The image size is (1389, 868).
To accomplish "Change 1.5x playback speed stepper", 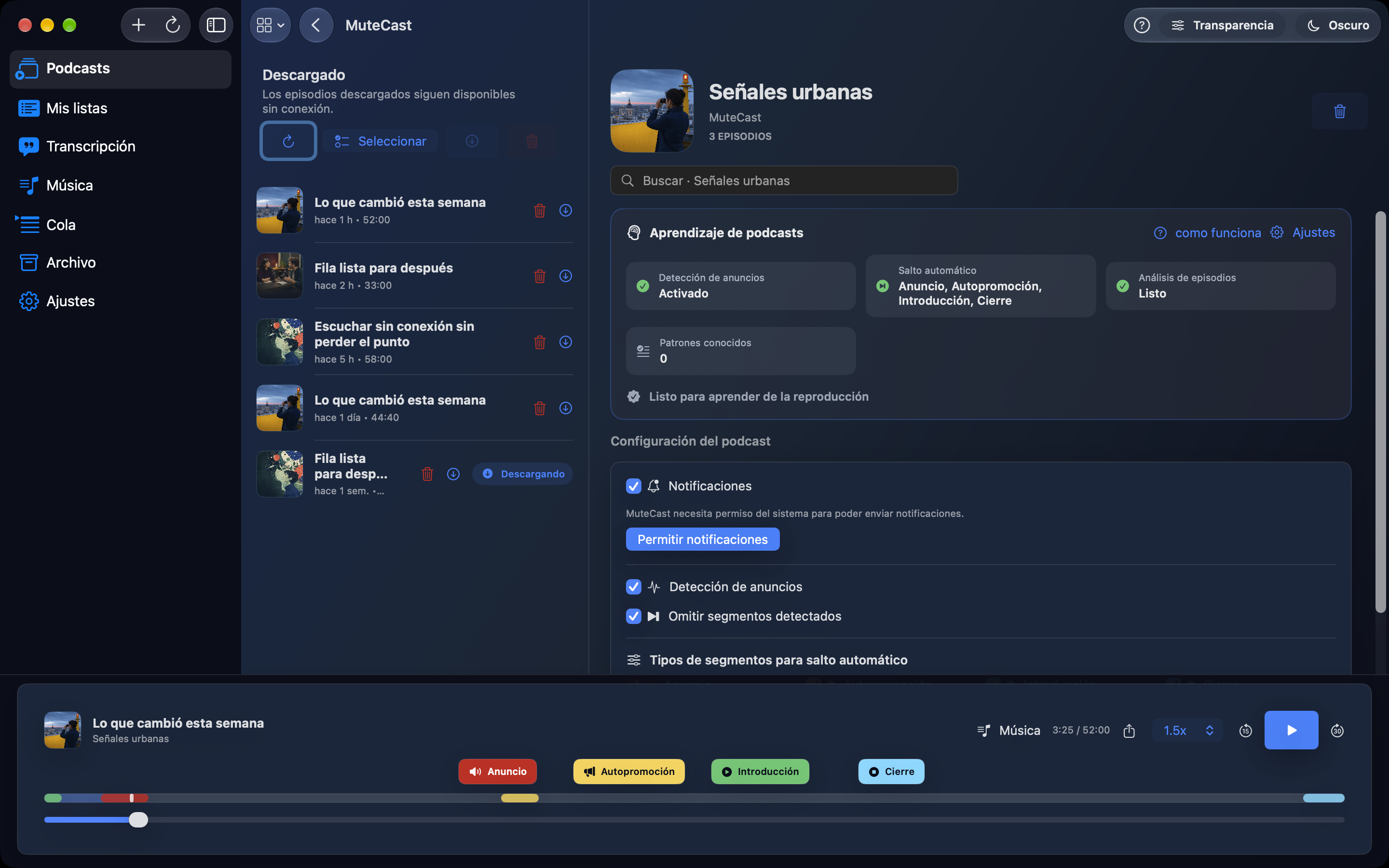I will coord(1187,730).
